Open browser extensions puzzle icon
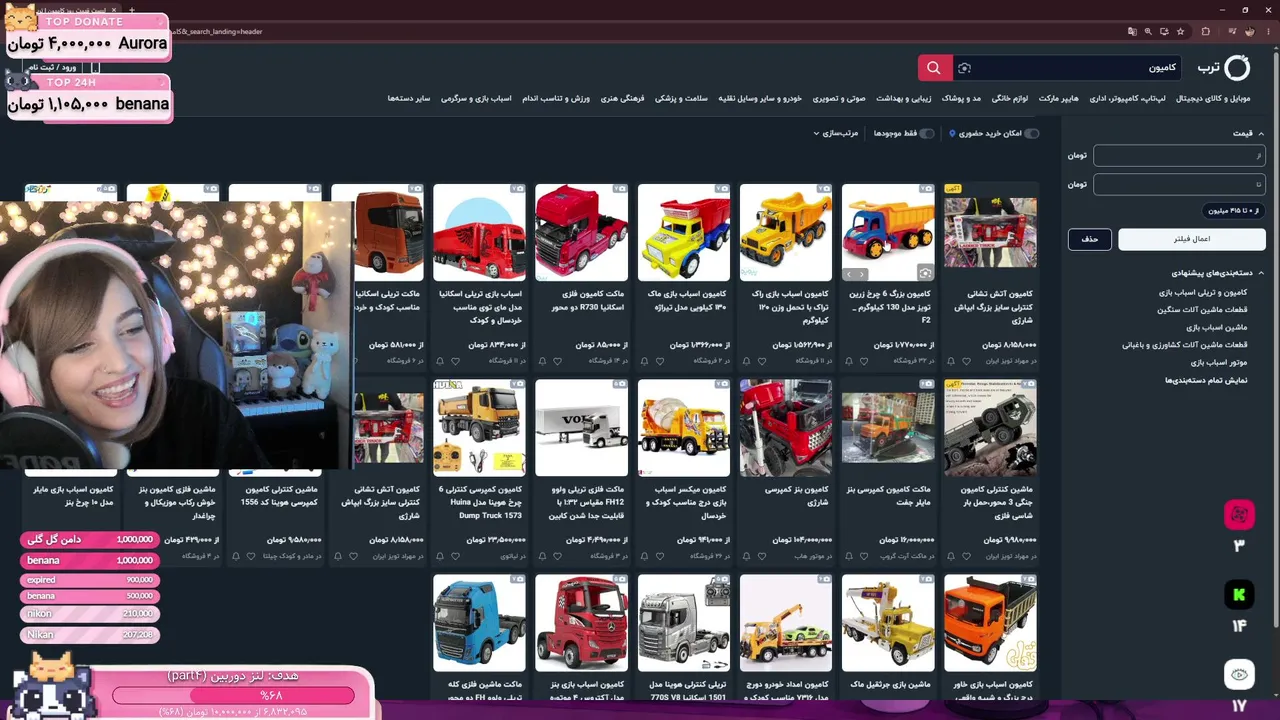Image resolution: width=1280 pixels, height=720 pixels. coord(1205,31)
